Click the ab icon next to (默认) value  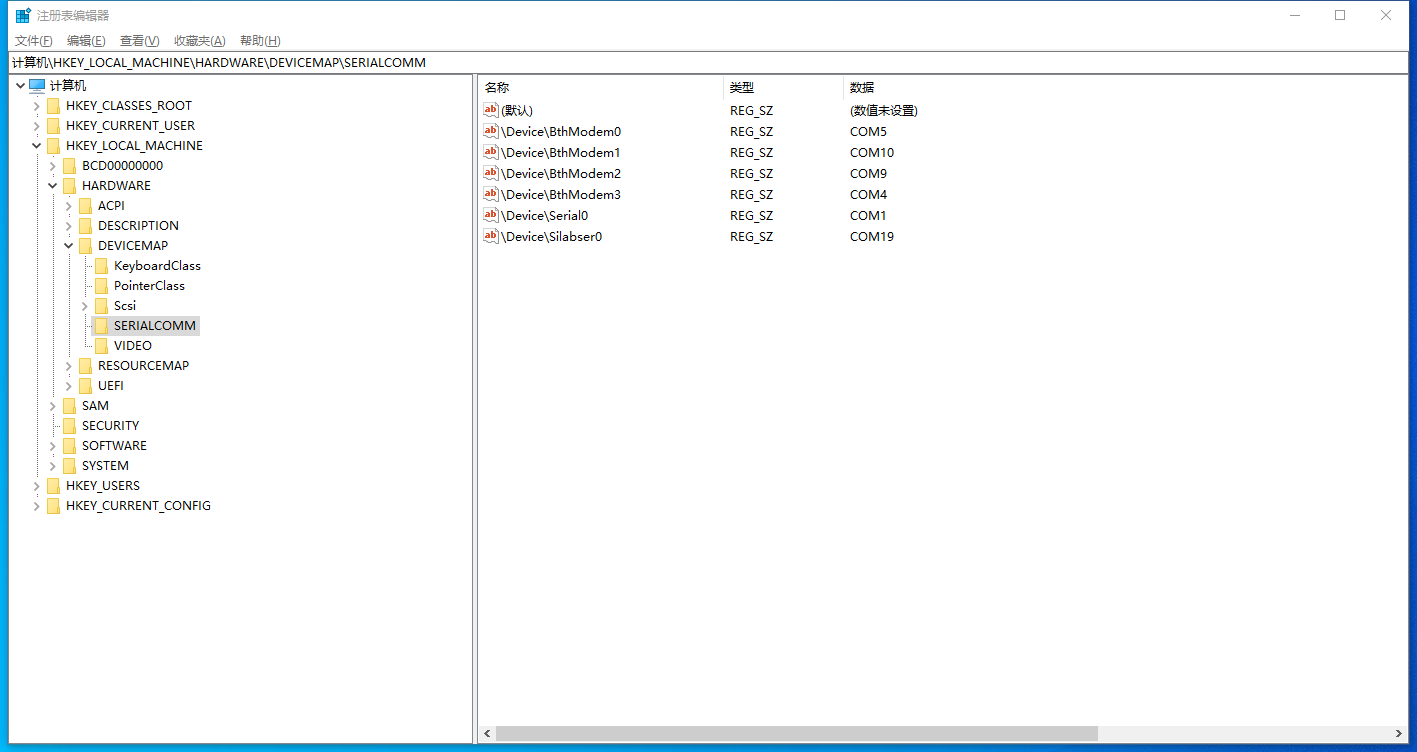[490, 110]
